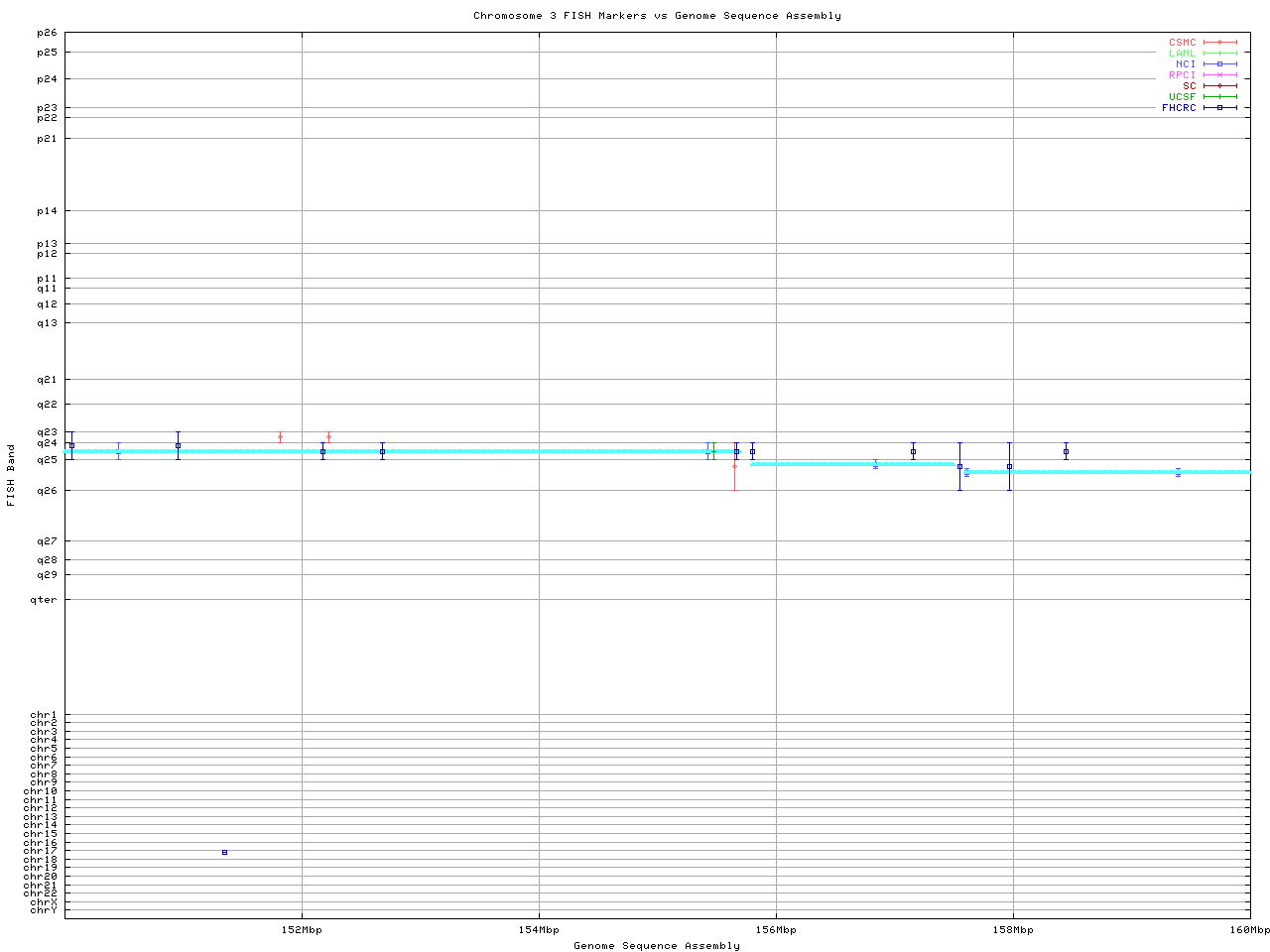The width and height of the screenshot is (1270, 952).
Task: Select the FHCRC legend label text
Action: (1179, 108)
